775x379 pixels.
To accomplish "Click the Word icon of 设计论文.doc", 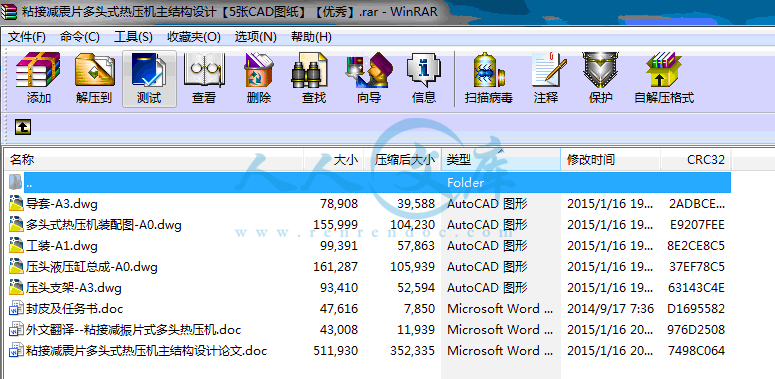I will pyautogui.click(x=16, y=351).
